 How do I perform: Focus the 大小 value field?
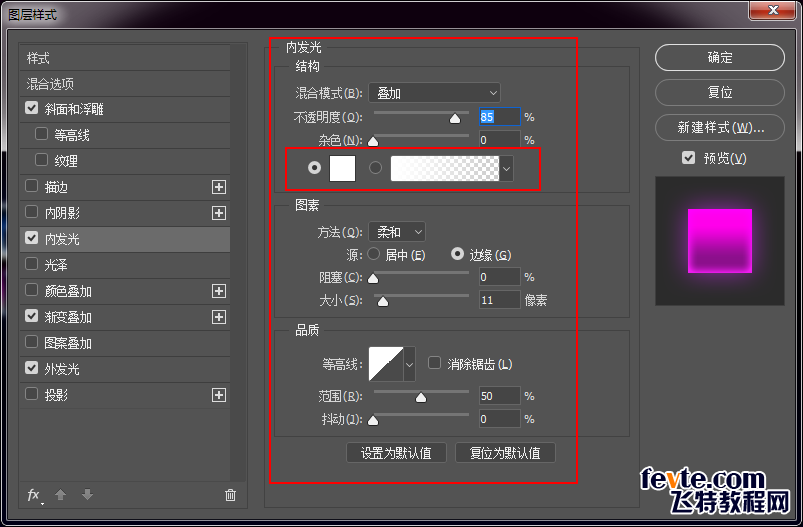click(500, 300)
